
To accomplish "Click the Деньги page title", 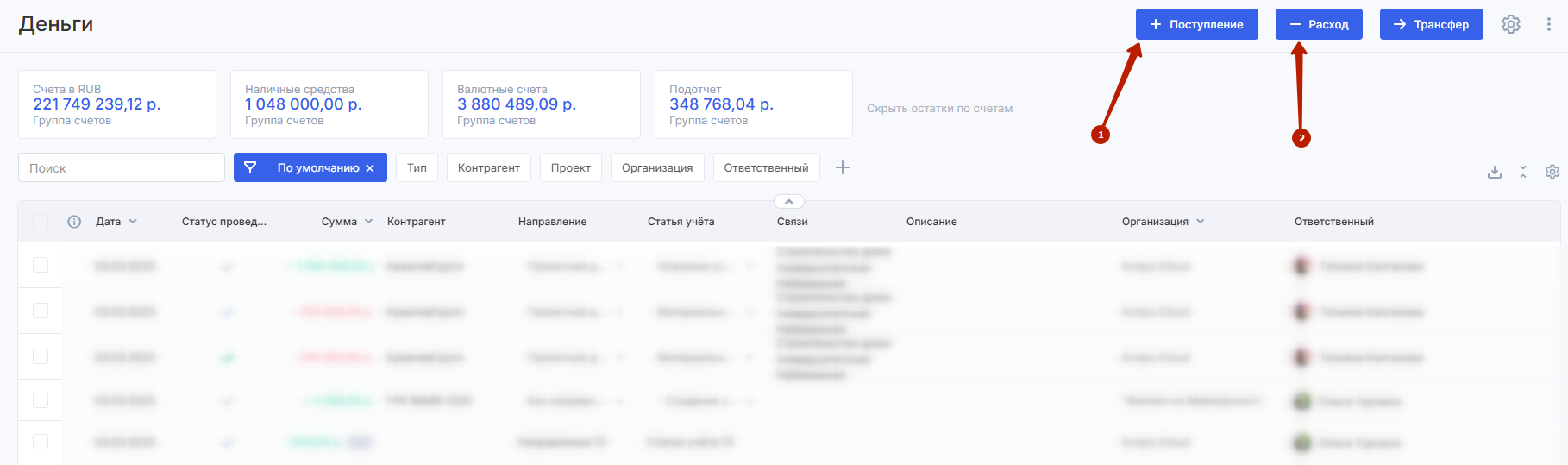I will [x=56, y=24].
